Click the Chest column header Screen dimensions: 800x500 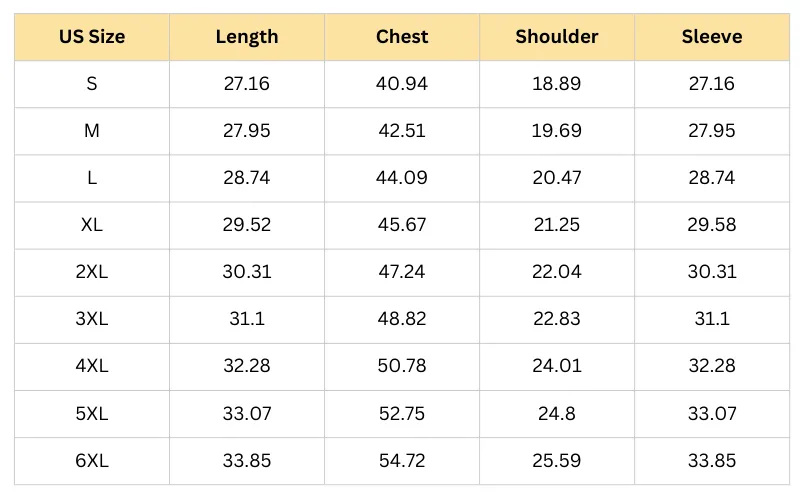point(402,37)
